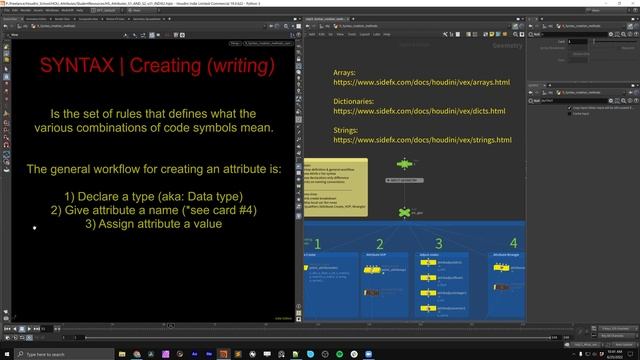Open the gear menu in the lower parameter pane
This screenshot has height=360, width=640.
point(611,100)
